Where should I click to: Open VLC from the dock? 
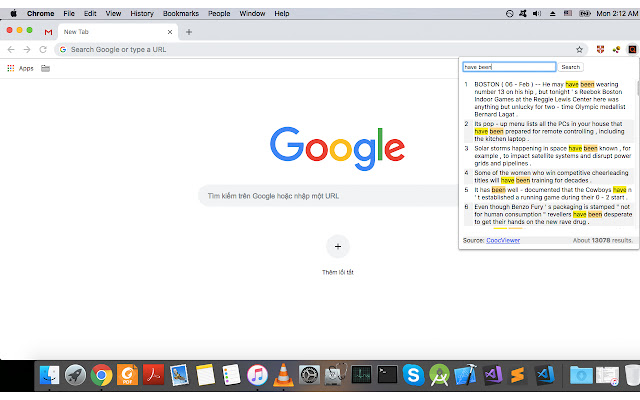pyautogui.click(x=283, y=375)
